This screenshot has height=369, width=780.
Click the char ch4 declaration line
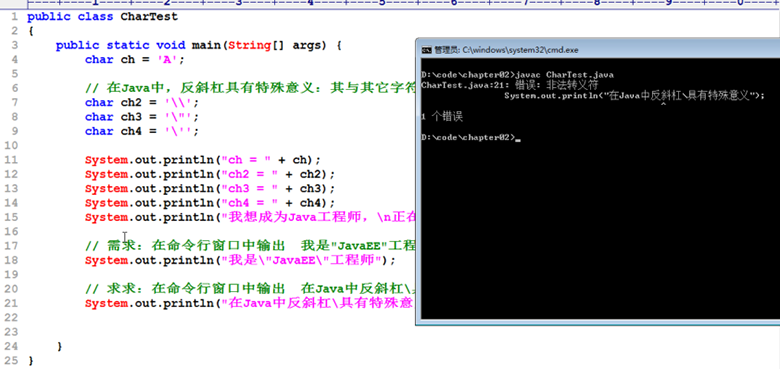coord(142,131)
